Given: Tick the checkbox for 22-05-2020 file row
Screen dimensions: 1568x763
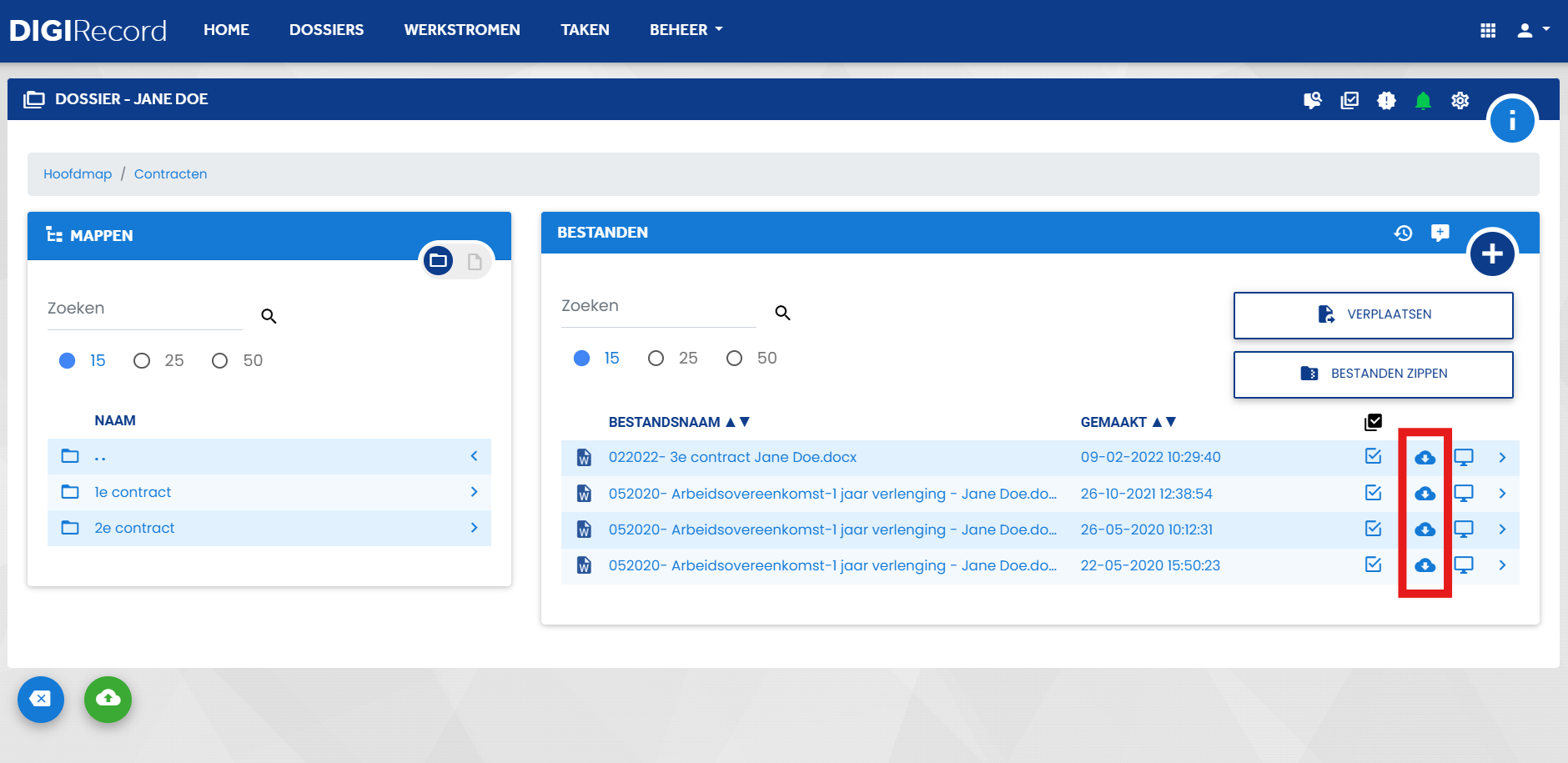Looking at the screenshot, I should (x=1373, y=565).
